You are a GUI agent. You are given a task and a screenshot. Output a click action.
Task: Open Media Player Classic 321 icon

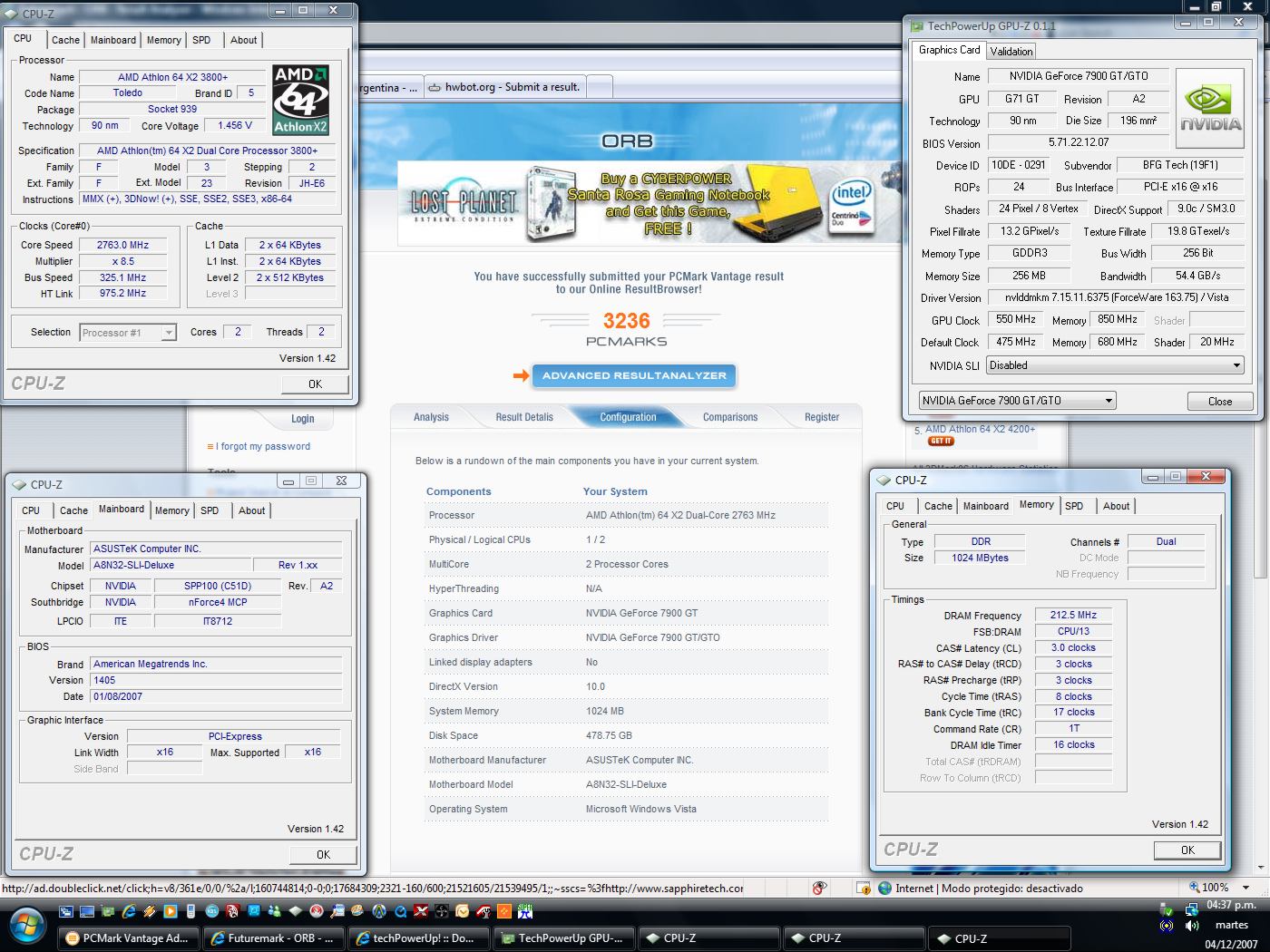[211, 911]
